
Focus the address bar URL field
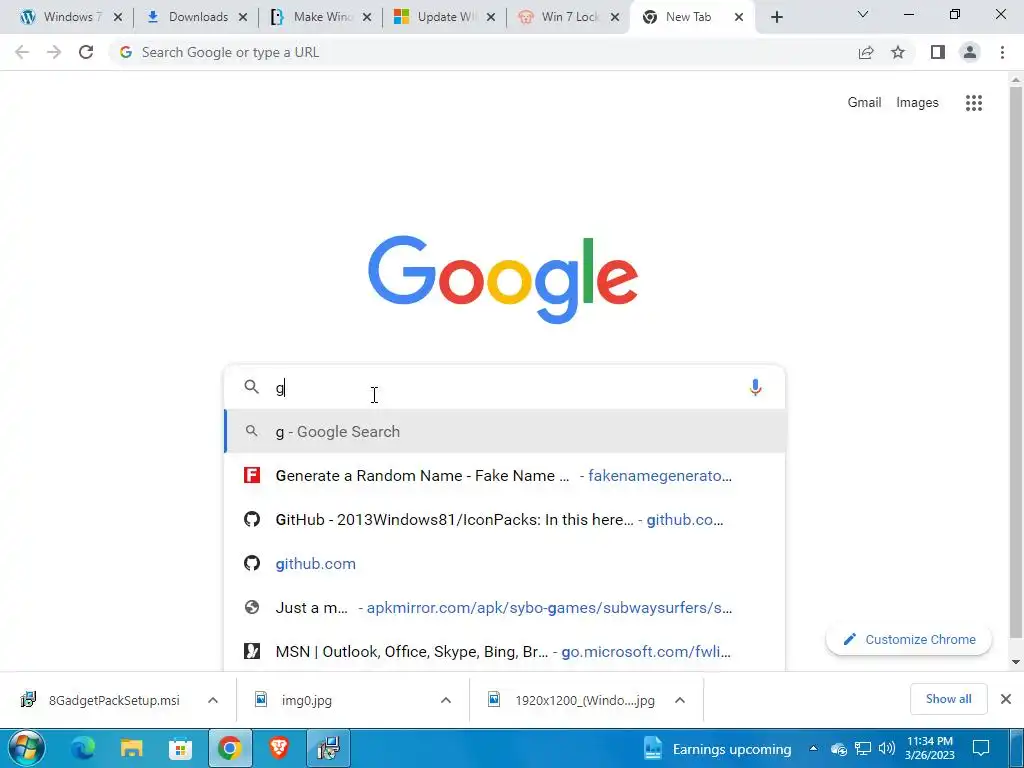(483, 52)
